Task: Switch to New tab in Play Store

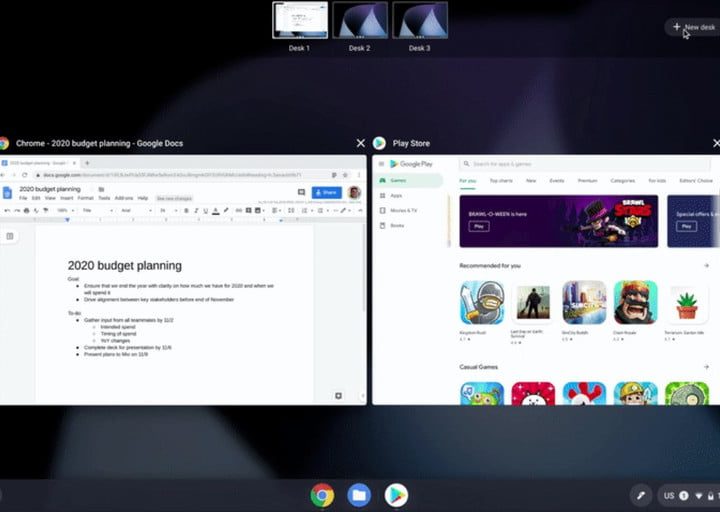Action: tap(531, 181)
